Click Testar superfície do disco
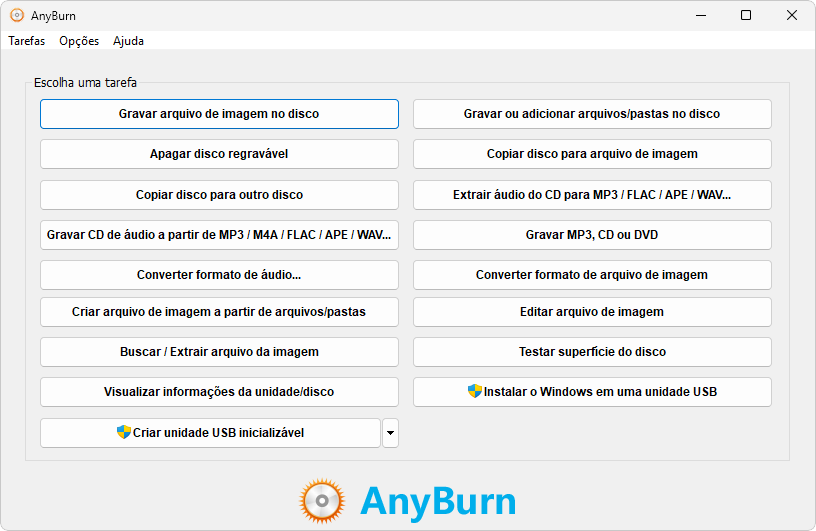Screen dimensions: 816x531 pyautogui.click(x=592, y=352)
